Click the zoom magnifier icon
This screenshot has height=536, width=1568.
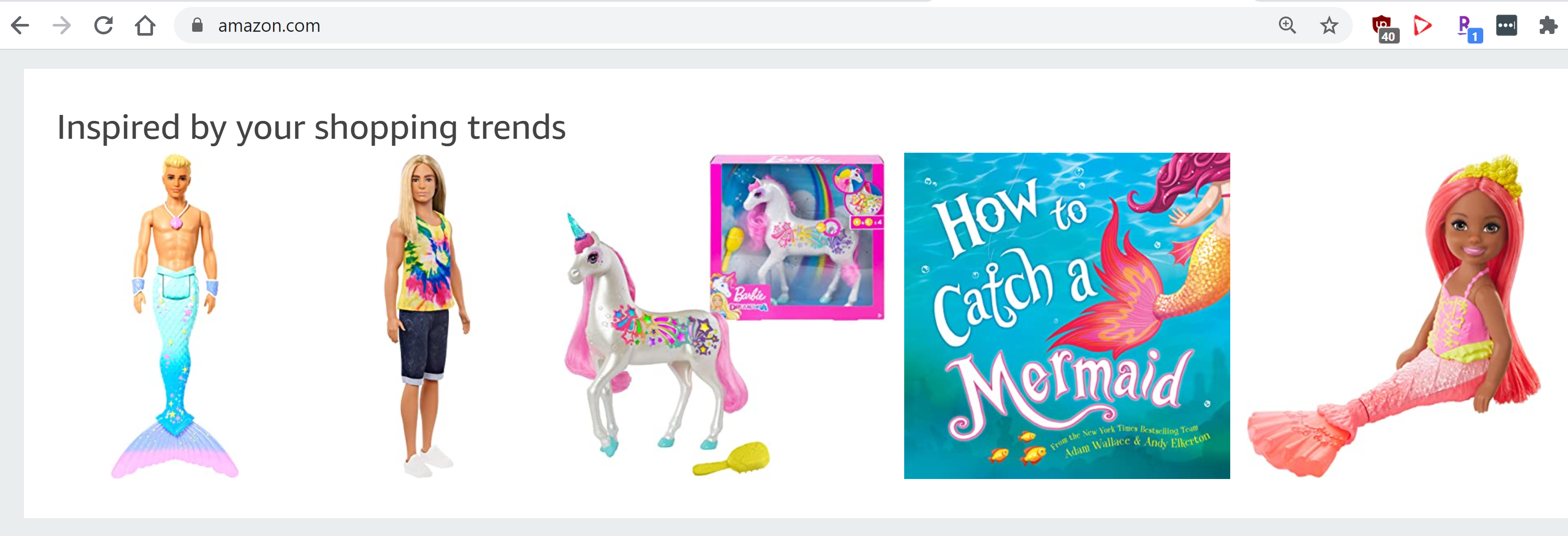tap(1287, 26)
